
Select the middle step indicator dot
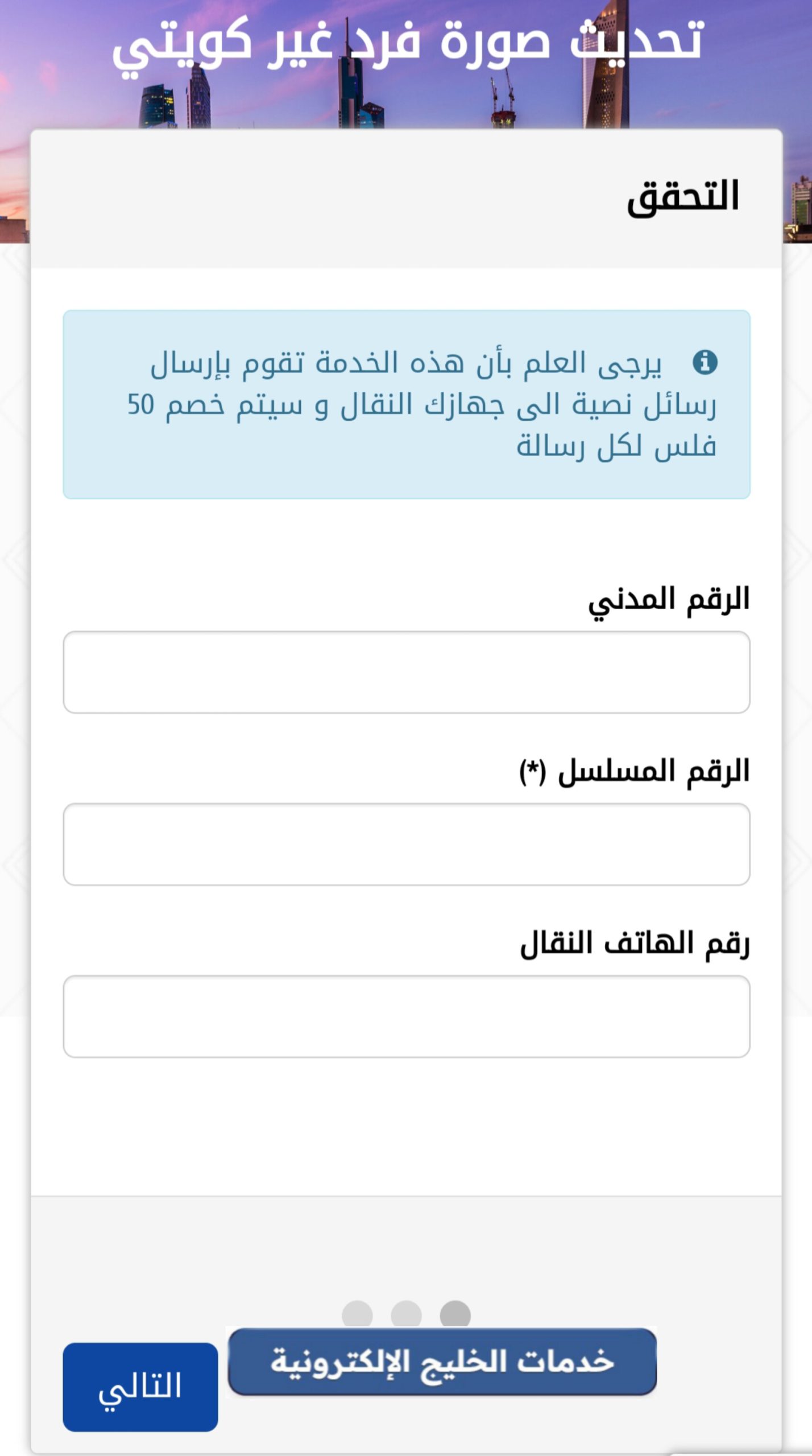click(406, 1314)
